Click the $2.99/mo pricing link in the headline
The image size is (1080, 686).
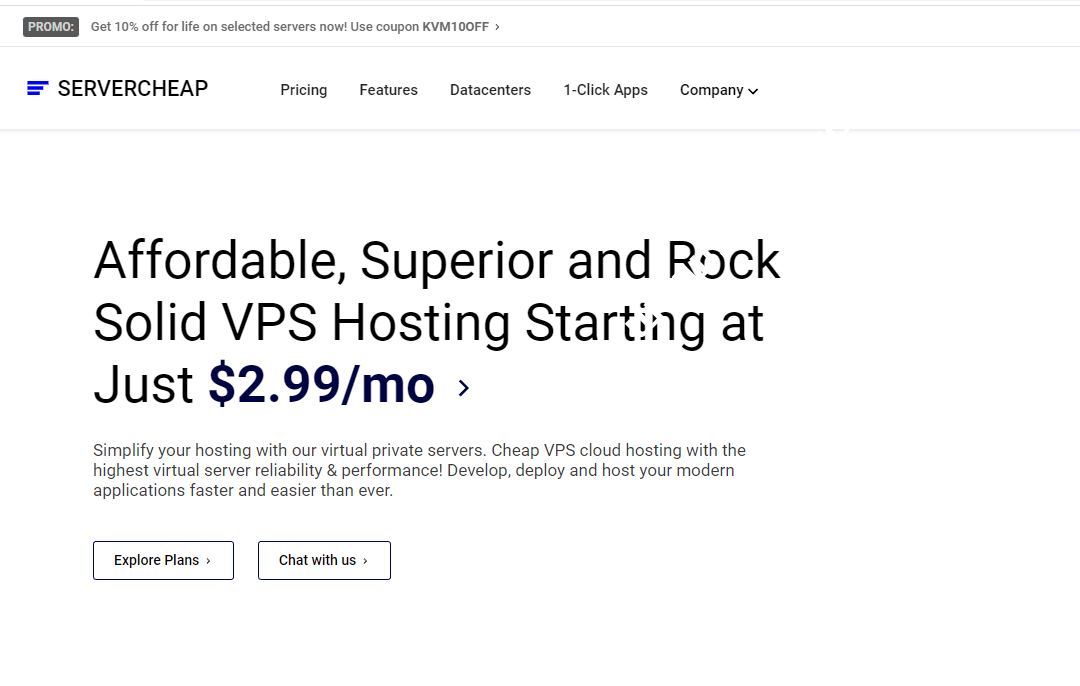click(x=320, y=385)
